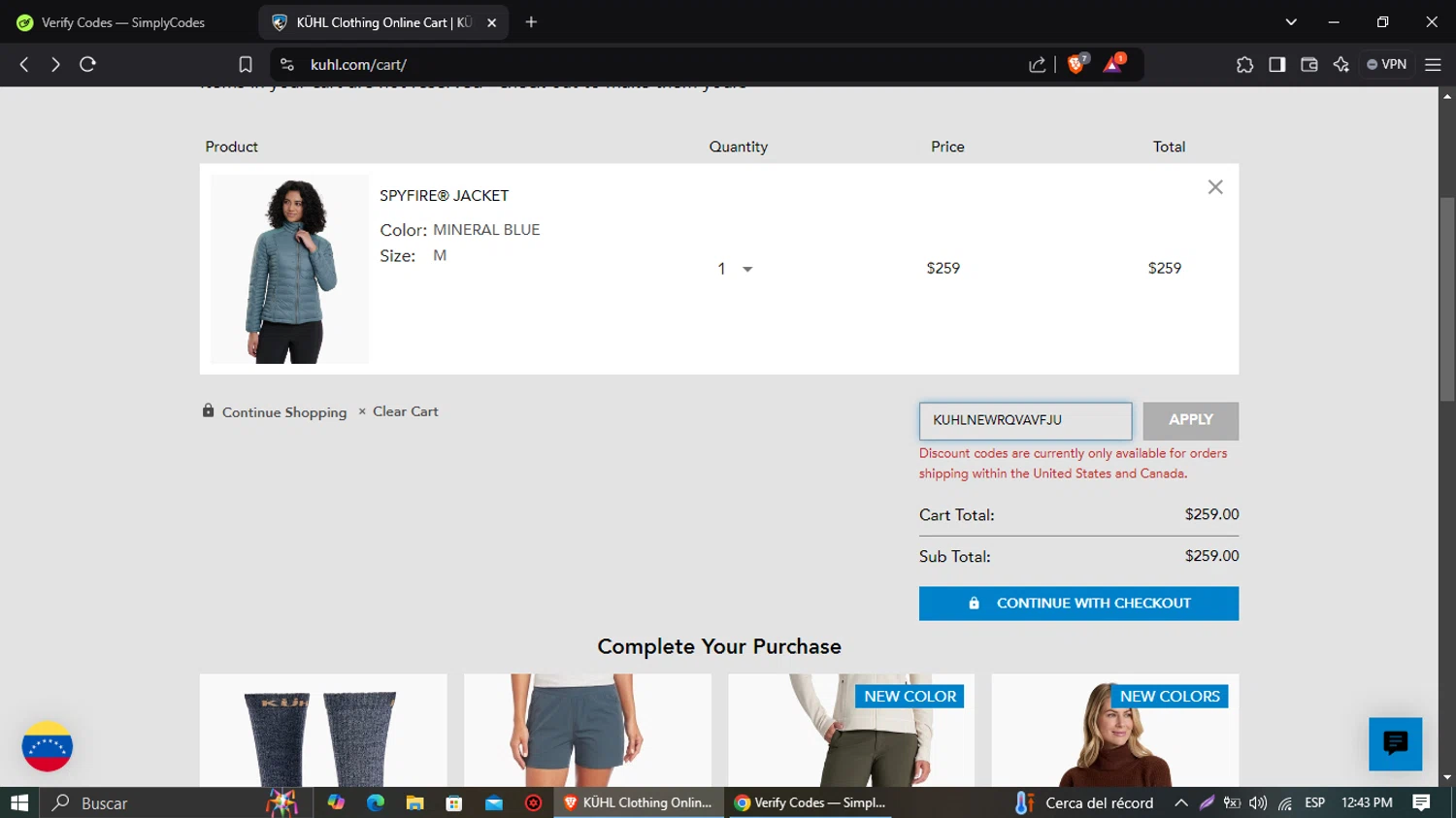Toggle the VPN button
This screenshot has width=1456, height=818.
[x=1386, y=64]
